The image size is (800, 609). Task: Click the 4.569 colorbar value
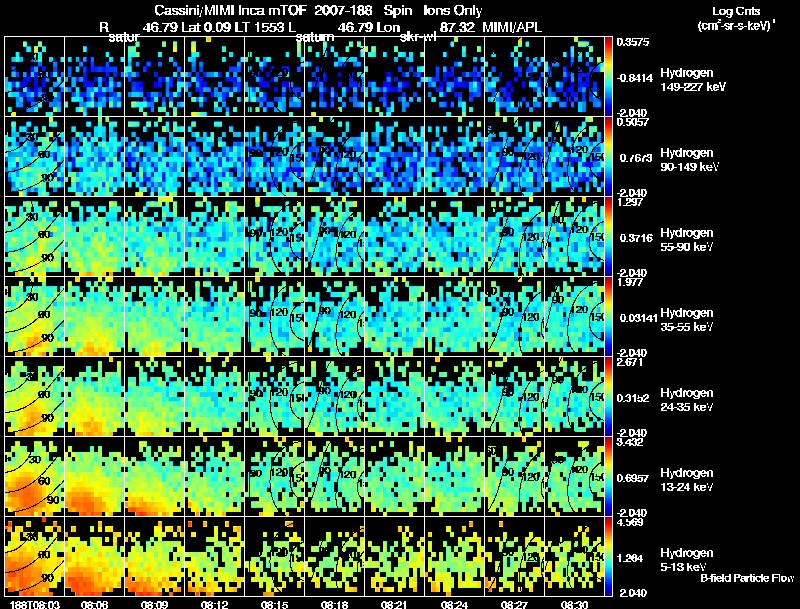click(630, 522)
